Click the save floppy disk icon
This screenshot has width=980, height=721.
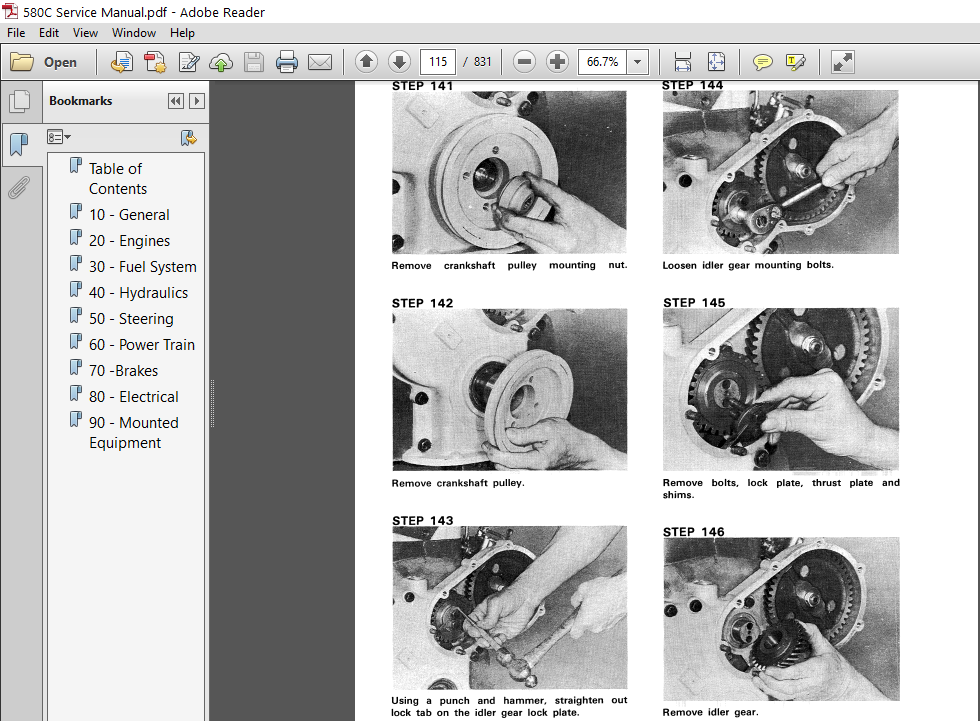[x=254, y=62]
